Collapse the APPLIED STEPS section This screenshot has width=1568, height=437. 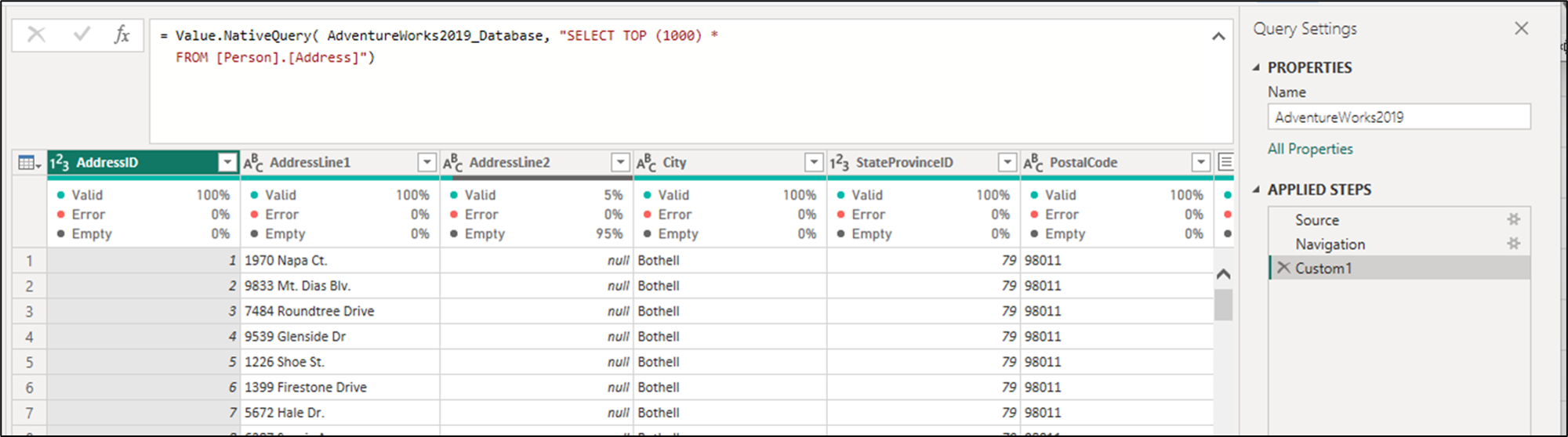(1256, 190)
